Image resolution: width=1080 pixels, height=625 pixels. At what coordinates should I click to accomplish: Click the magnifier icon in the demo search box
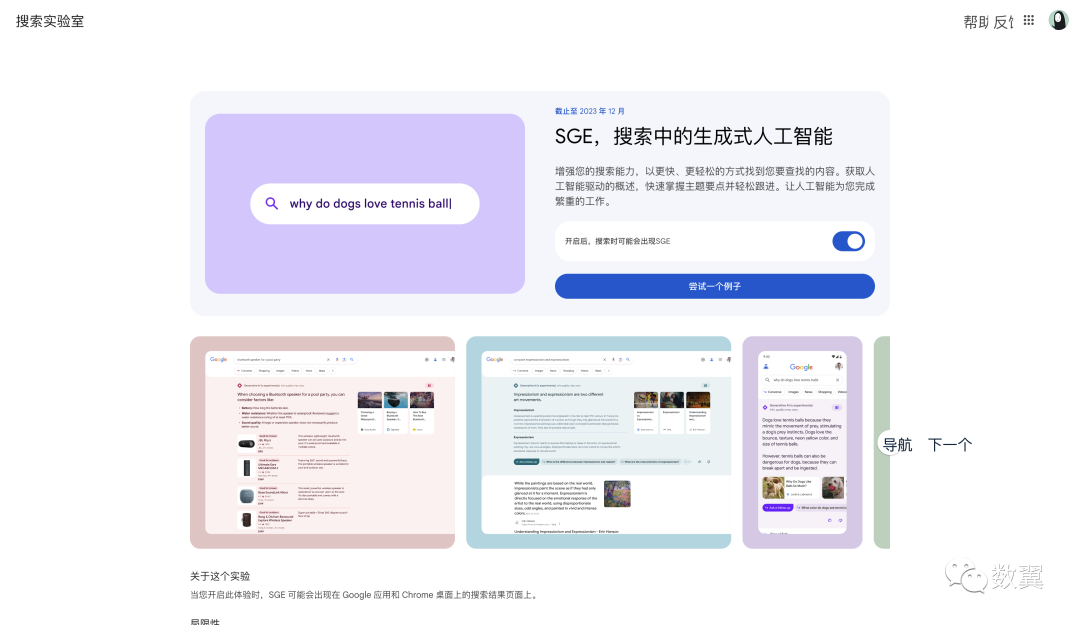click(x=271, y=203)
